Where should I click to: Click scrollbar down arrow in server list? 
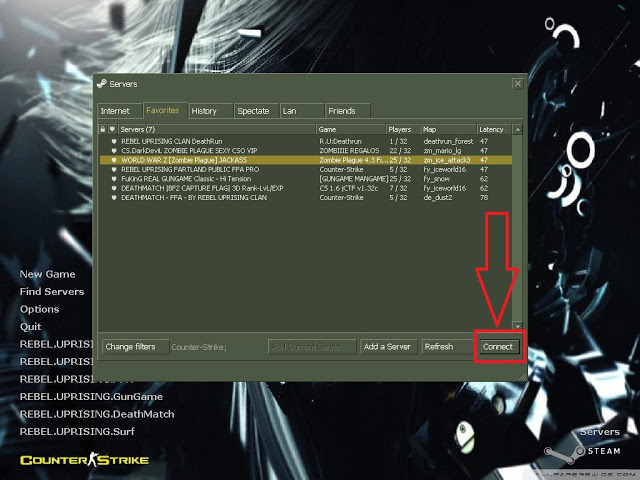coord(517,326)
